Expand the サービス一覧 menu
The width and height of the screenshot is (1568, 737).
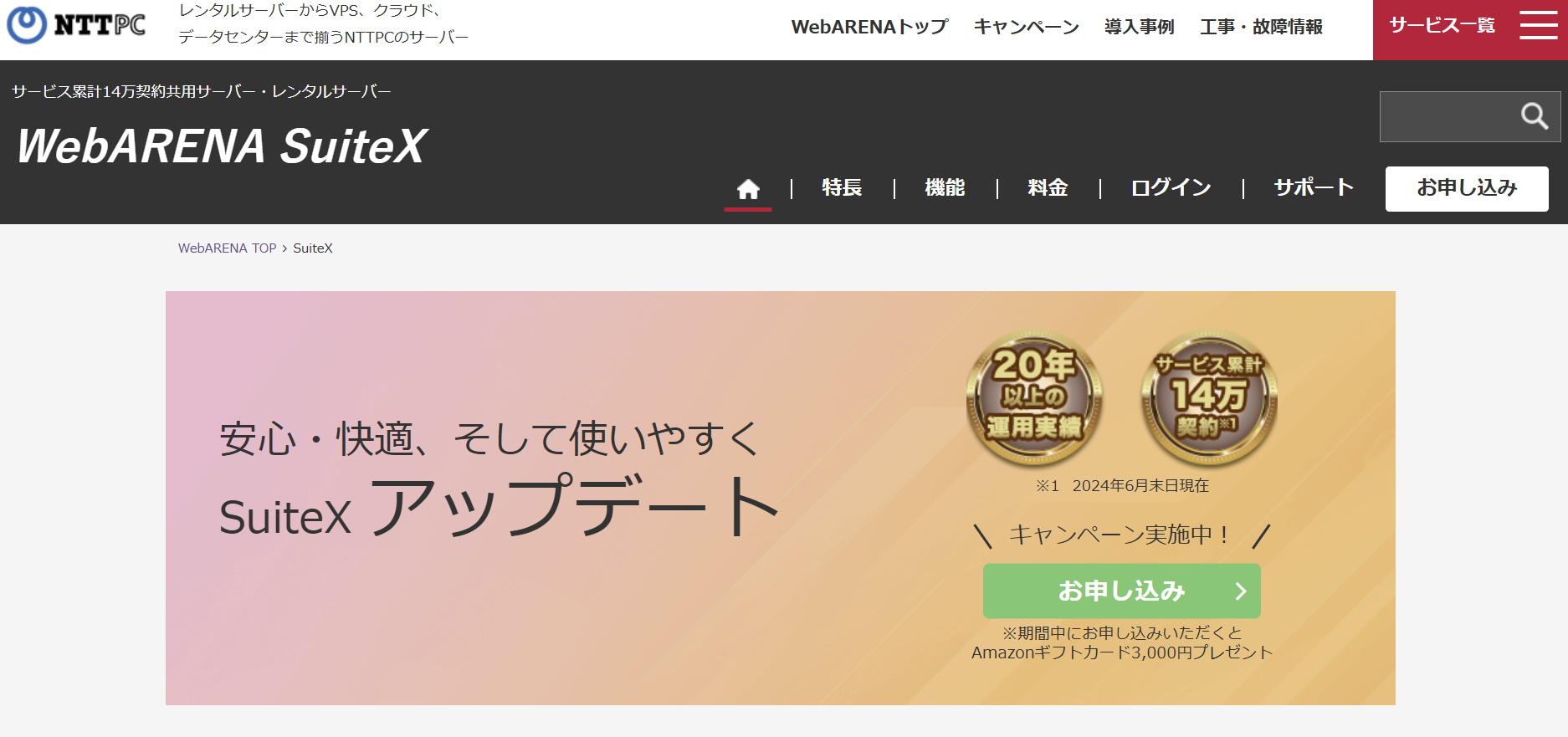(1442, 25)
